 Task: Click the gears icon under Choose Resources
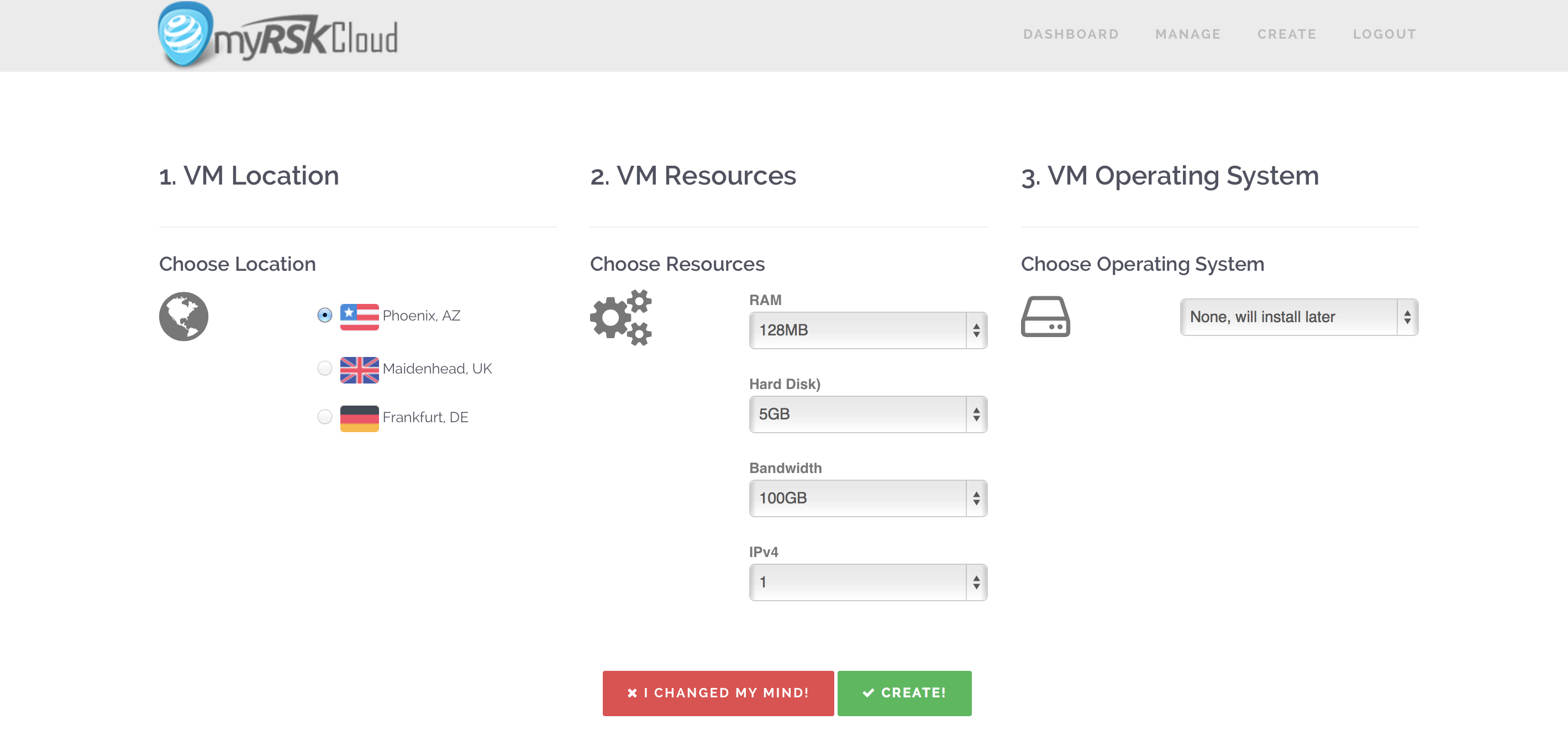click(621, 317)
